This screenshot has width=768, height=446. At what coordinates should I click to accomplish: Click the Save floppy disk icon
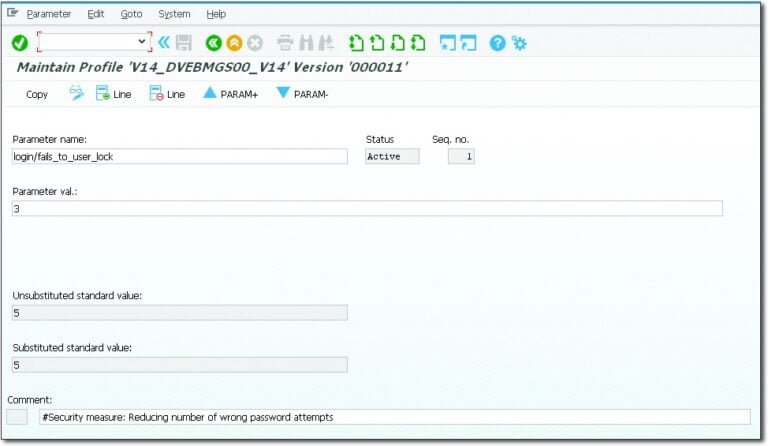pos(184,43)
